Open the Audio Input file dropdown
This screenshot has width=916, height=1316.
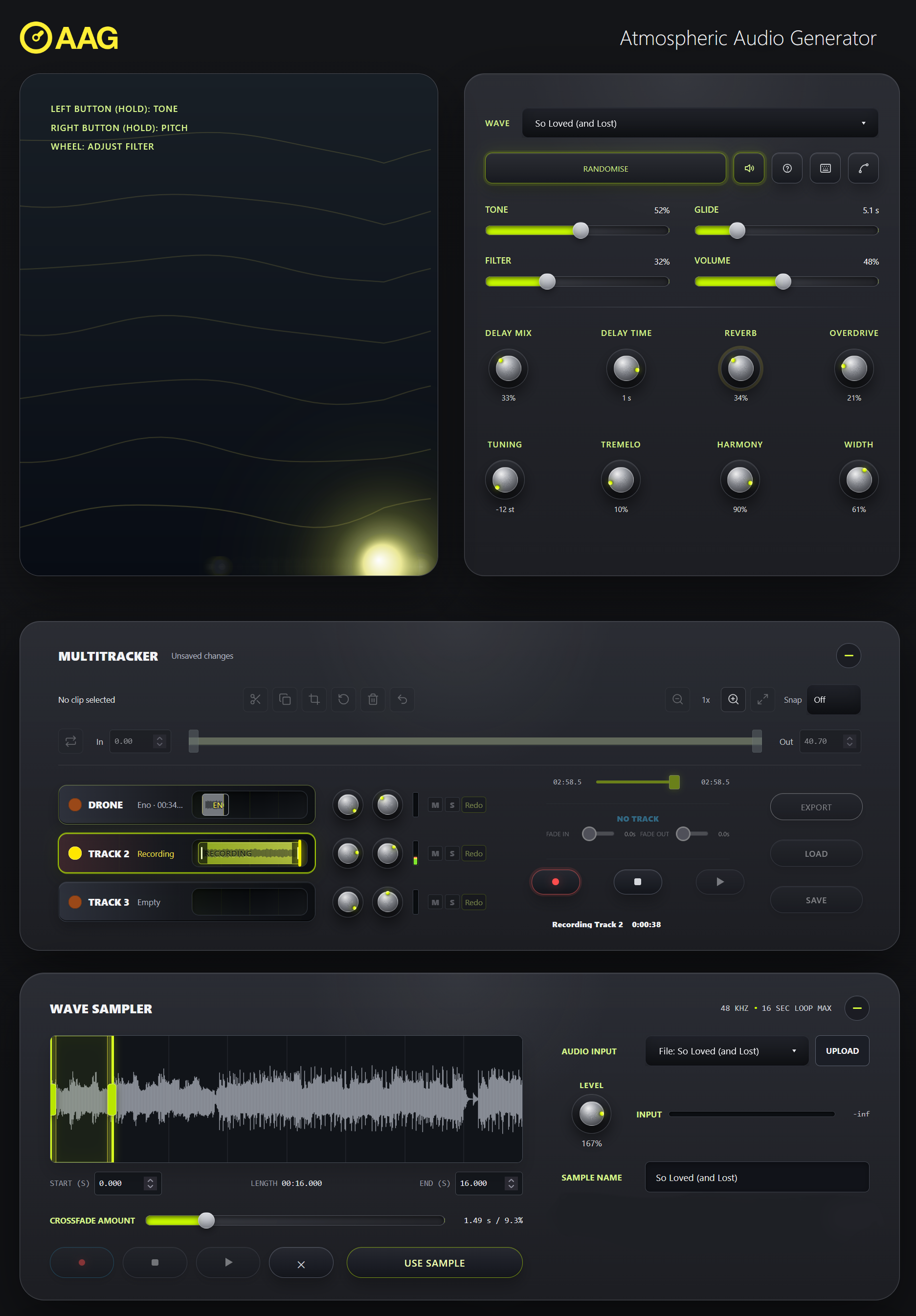pos(727,1051)
